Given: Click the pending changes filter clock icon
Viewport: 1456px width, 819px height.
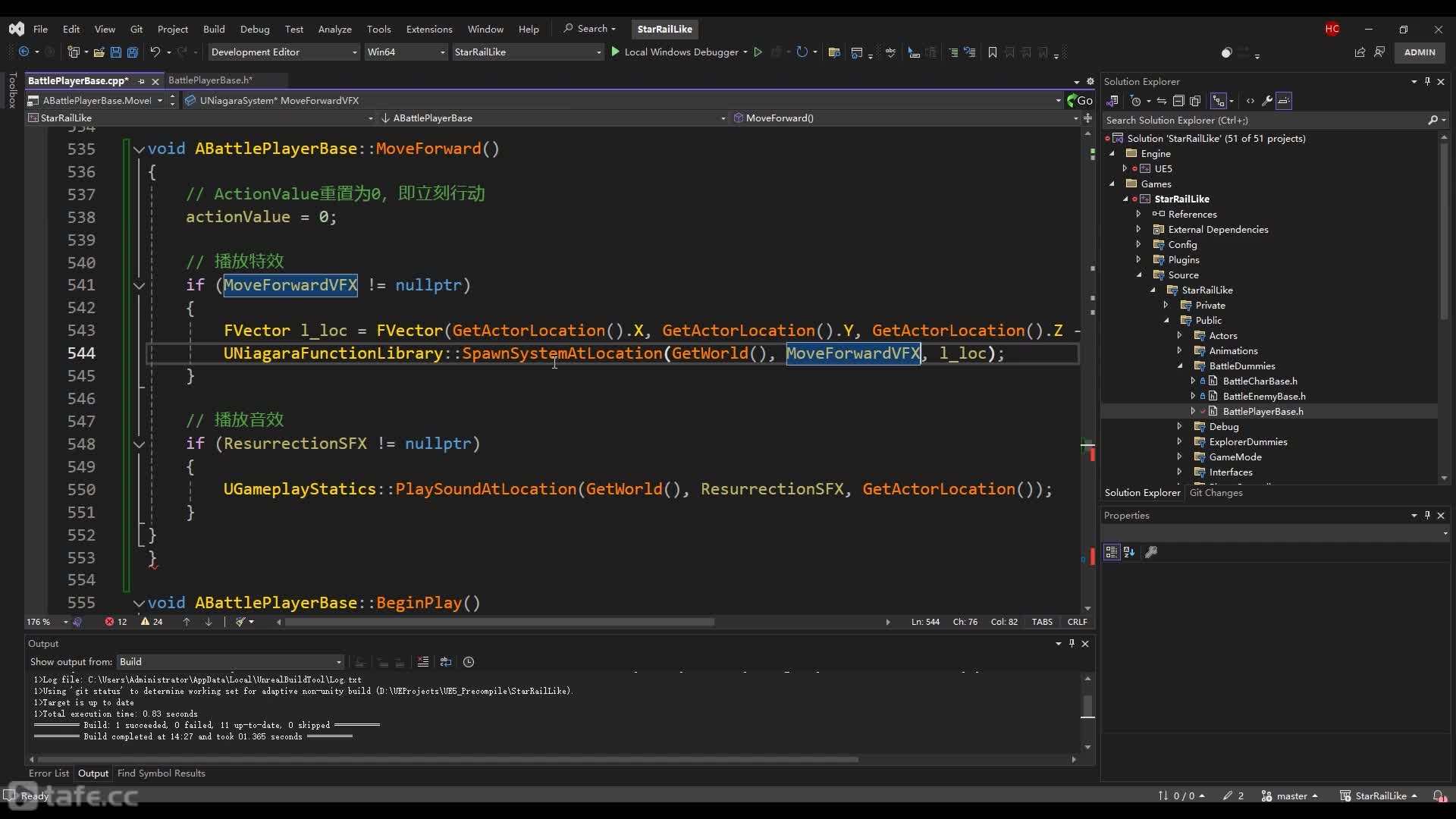Looking at the screenshot, I should point(1135,101).
